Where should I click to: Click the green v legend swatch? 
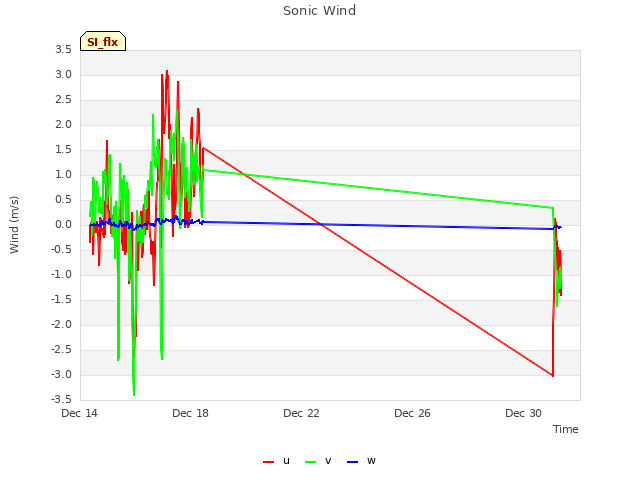pyautogui.click(x=311, y=462)
